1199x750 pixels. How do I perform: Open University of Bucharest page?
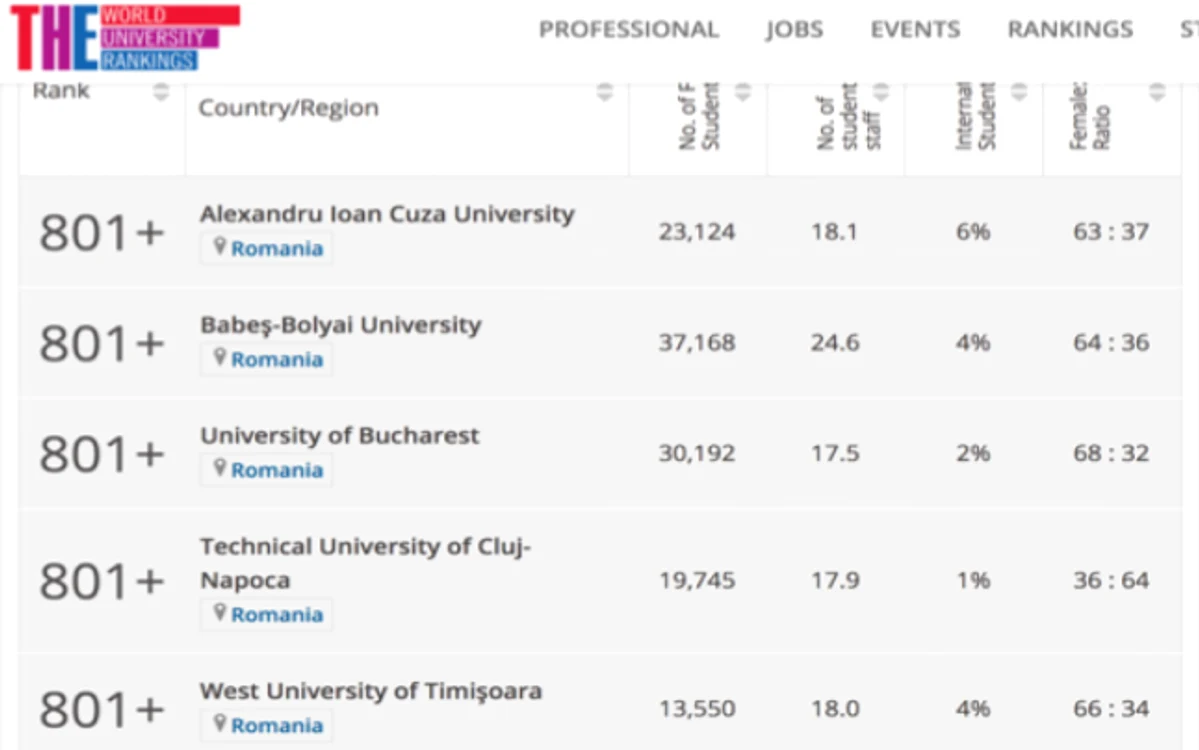(x=340, y=436)
